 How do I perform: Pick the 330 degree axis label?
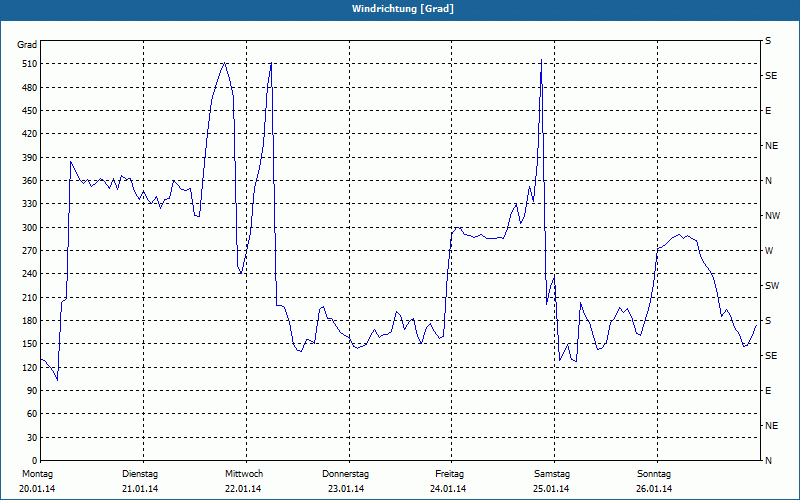30,204
